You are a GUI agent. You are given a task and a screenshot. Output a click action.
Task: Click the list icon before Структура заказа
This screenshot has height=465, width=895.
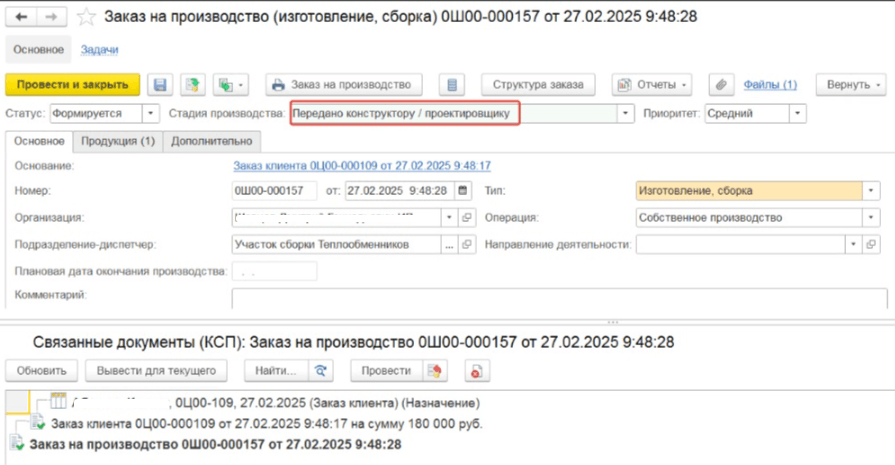(x=452, y=85)
